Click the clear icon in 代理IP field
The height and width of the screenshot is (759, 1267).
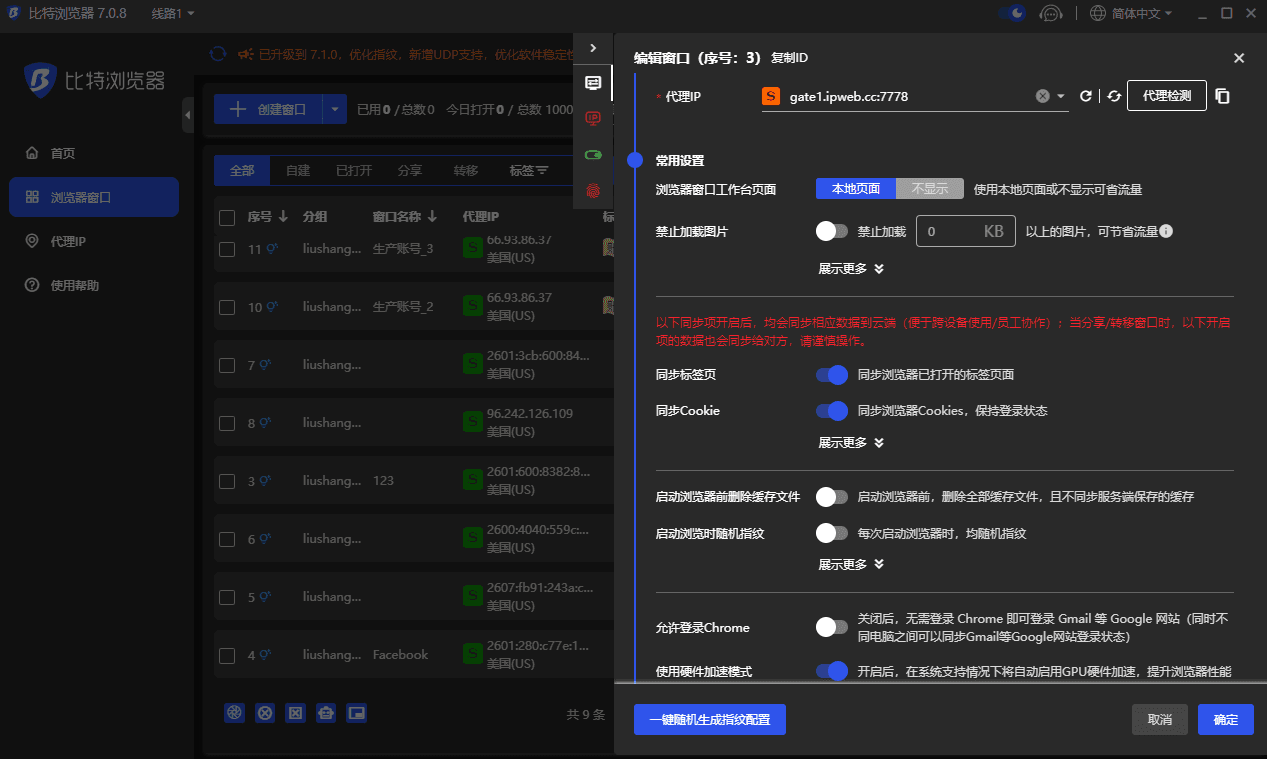pos(1042,96)
